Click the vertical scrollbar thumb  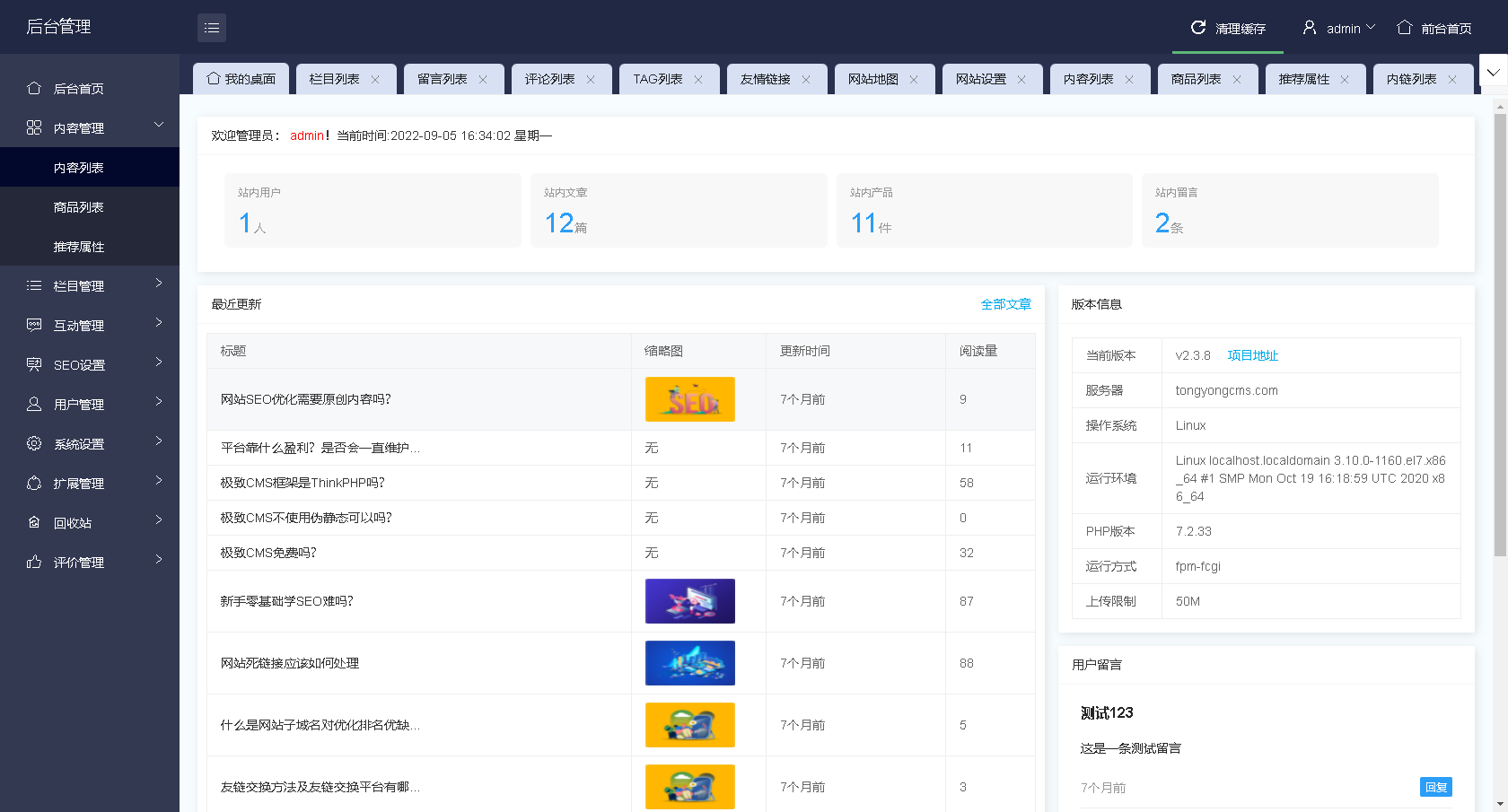1500,334
